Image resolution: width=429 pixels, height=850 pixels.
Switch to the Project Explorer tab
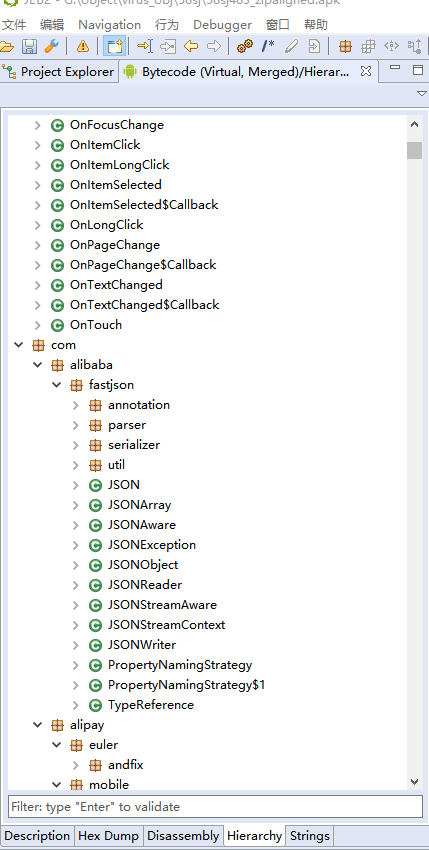coord(59,72)
